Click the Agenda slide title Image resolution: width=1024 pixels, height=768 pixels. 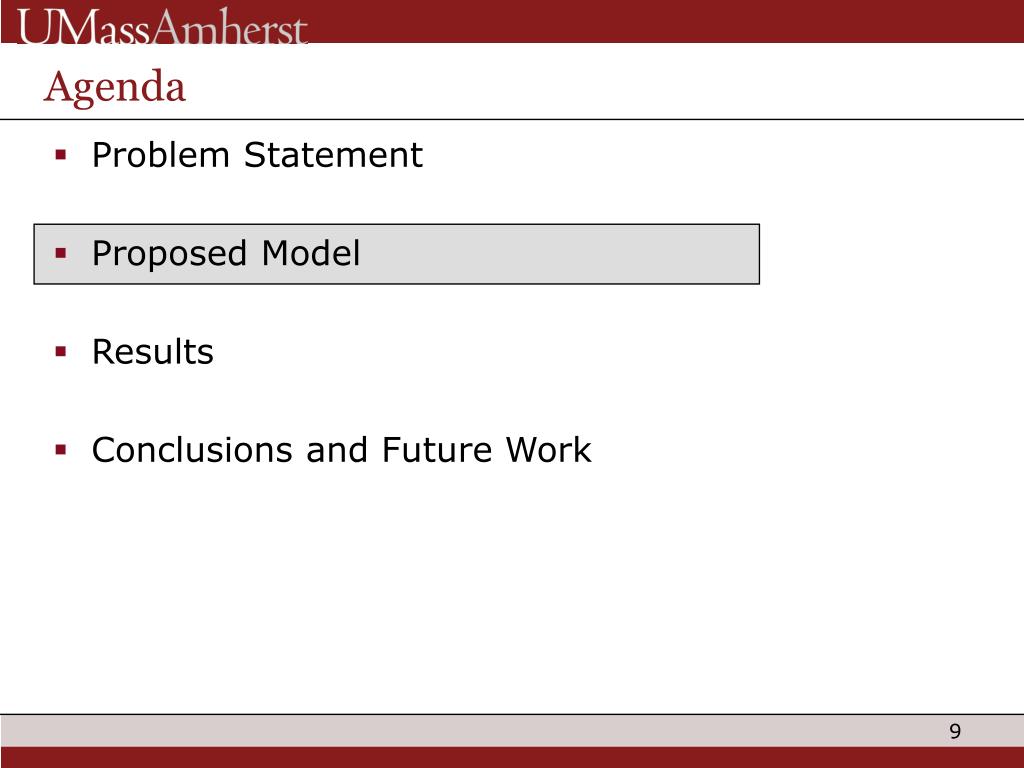(115, 87)
